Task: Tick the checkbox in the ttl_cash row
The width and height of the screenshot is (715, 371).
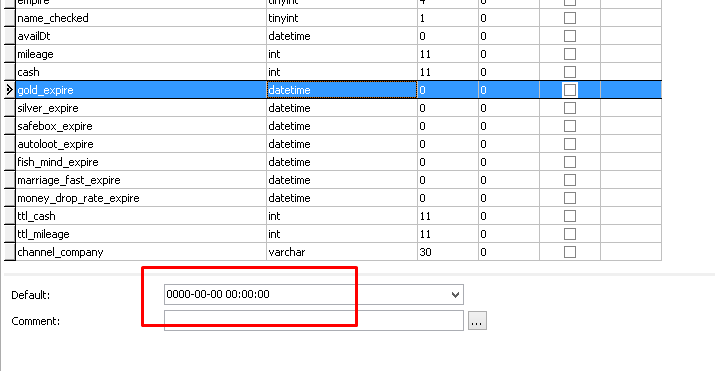Action: 570,216
